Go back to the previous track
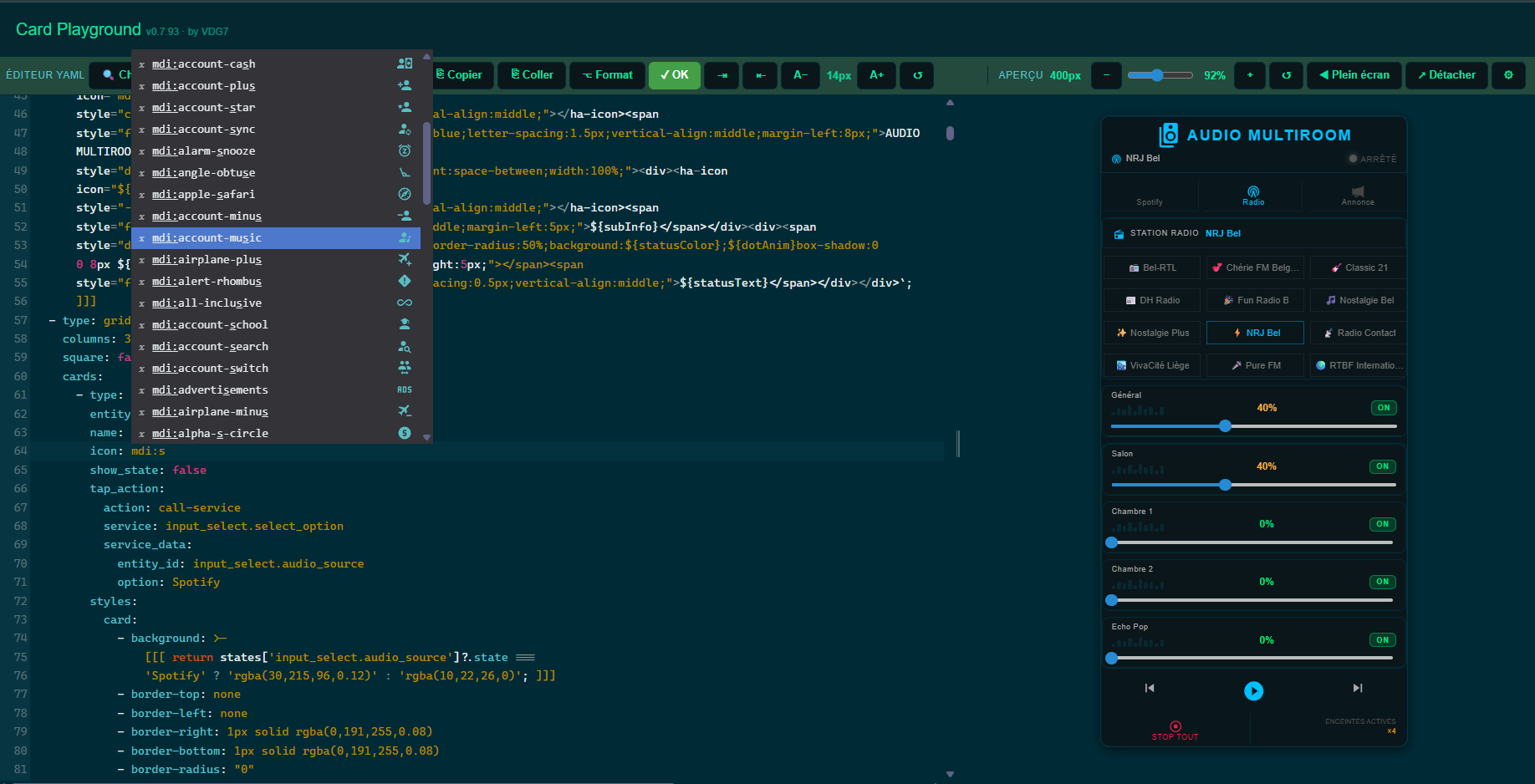 click(x=1150, y=688)
